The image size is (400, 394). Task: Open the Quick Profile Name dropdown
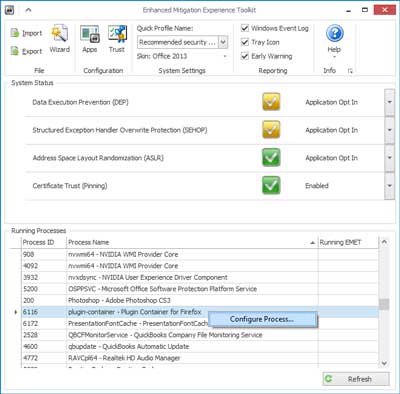223,42
